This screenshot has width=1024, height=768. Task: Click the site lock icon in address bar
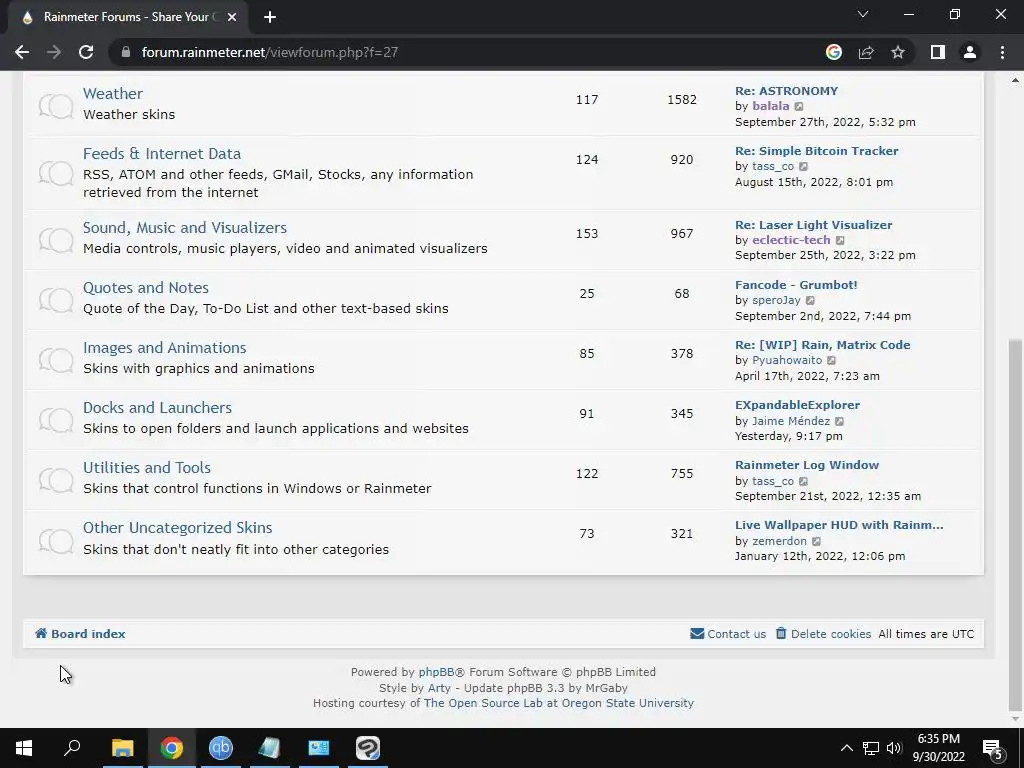click(125, 52)
